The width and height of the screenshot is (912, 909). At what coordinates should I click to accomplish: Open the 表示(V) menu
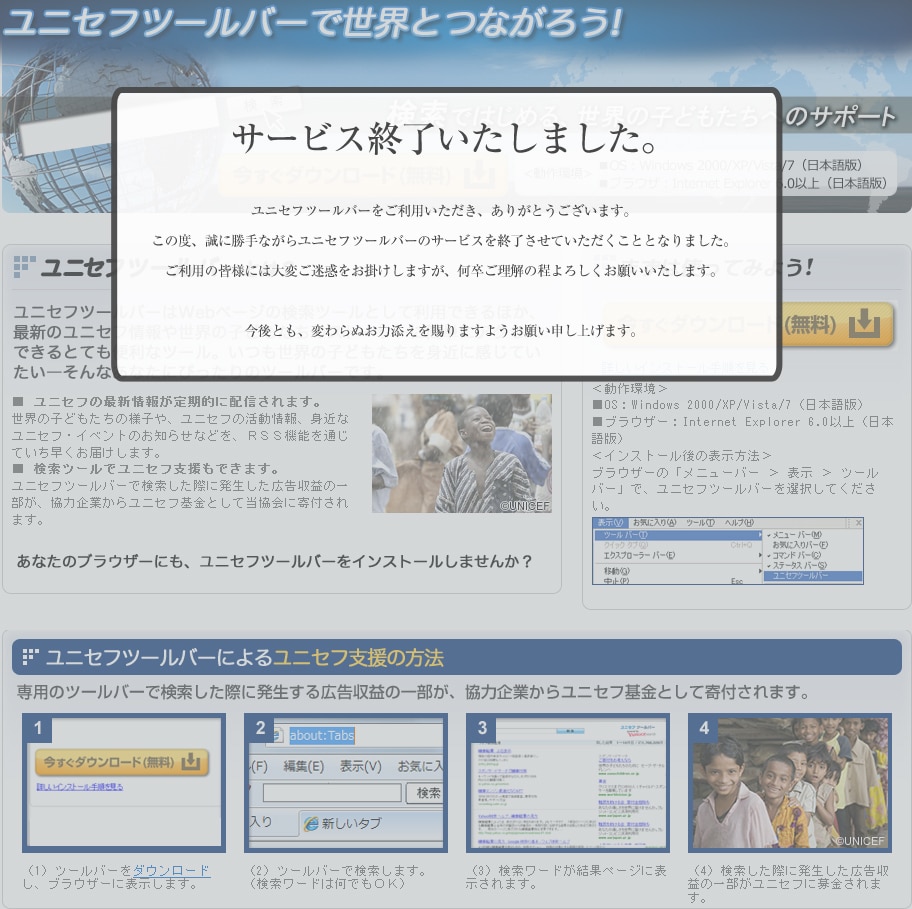point(610,523)
